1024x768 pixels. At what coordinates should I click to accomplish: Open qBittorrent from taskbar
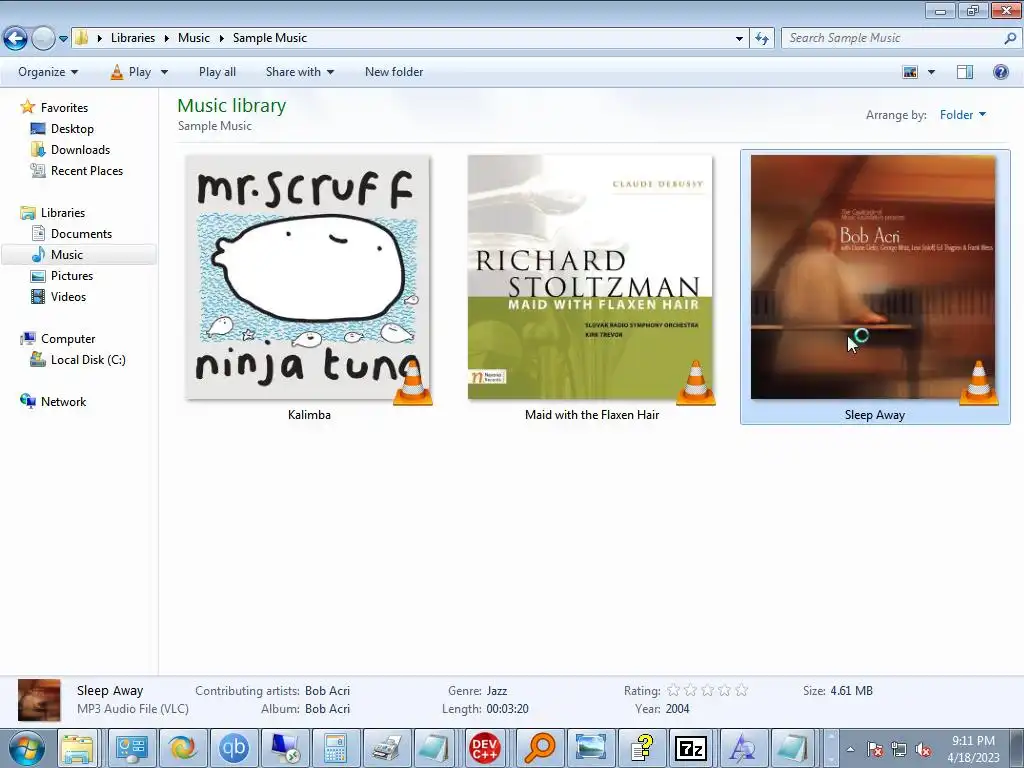(233, 748)
